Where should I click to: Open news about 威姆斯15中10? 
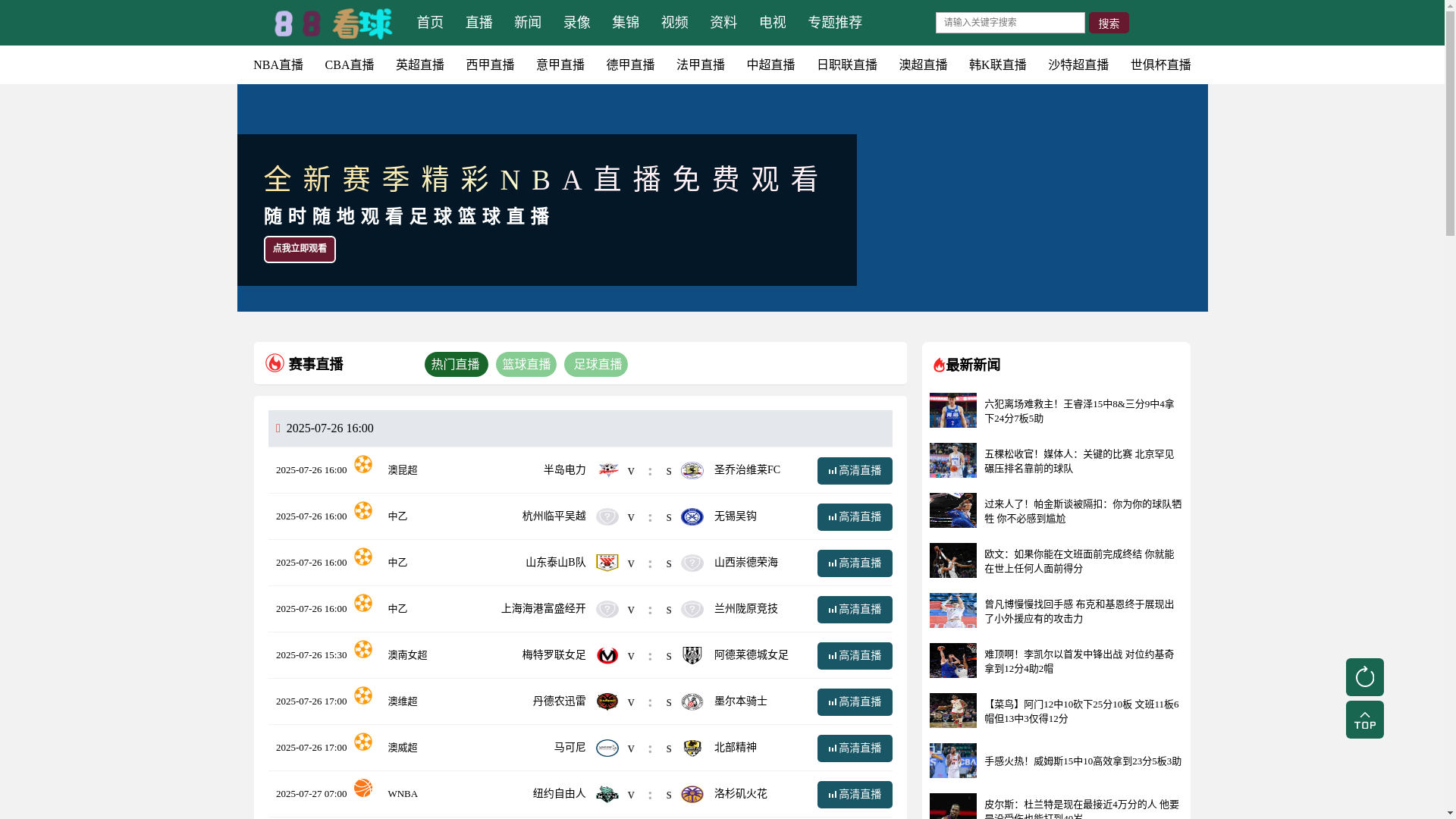click(x=1083, y=761)
